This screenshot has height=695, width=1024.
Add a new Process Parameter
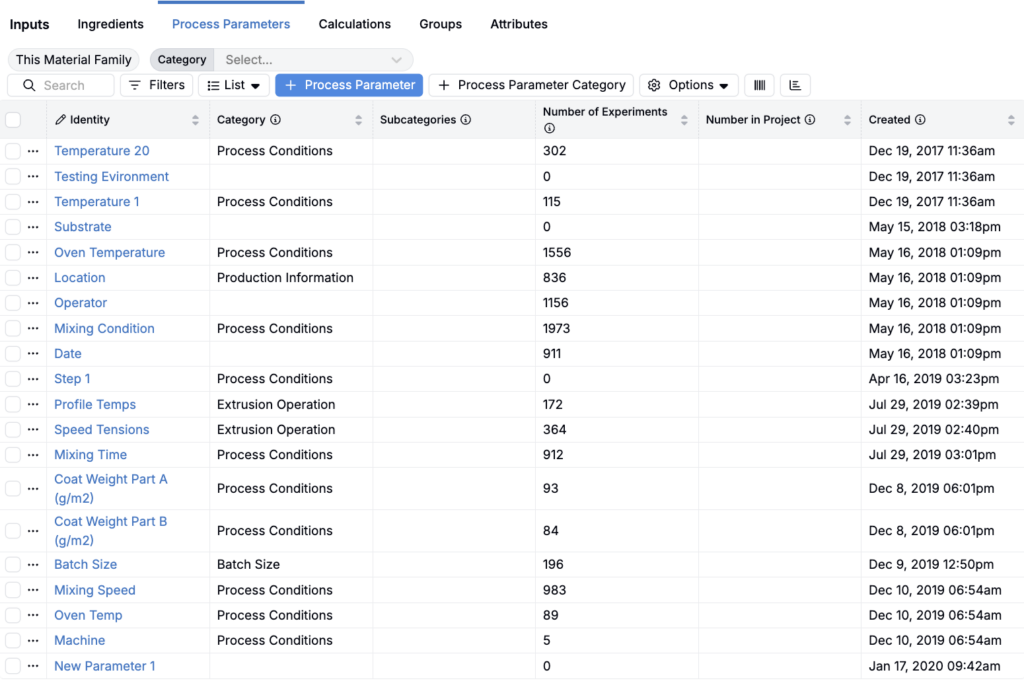click(349, 85)
